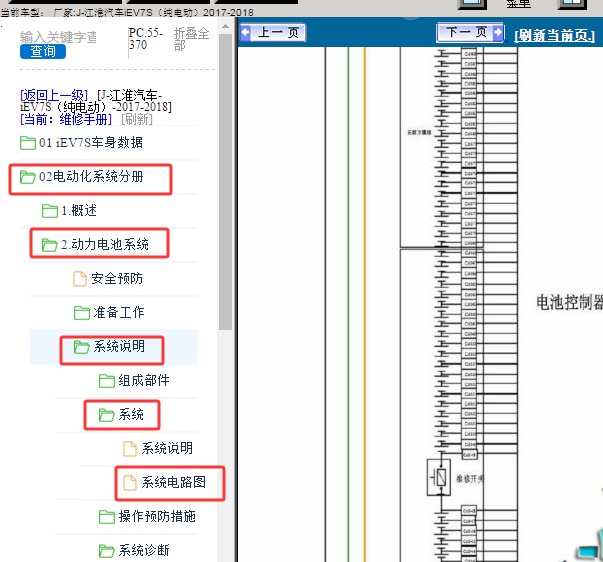Click the left arrow icon on 上一页
603x562 pixels.
tap(246, 32)
